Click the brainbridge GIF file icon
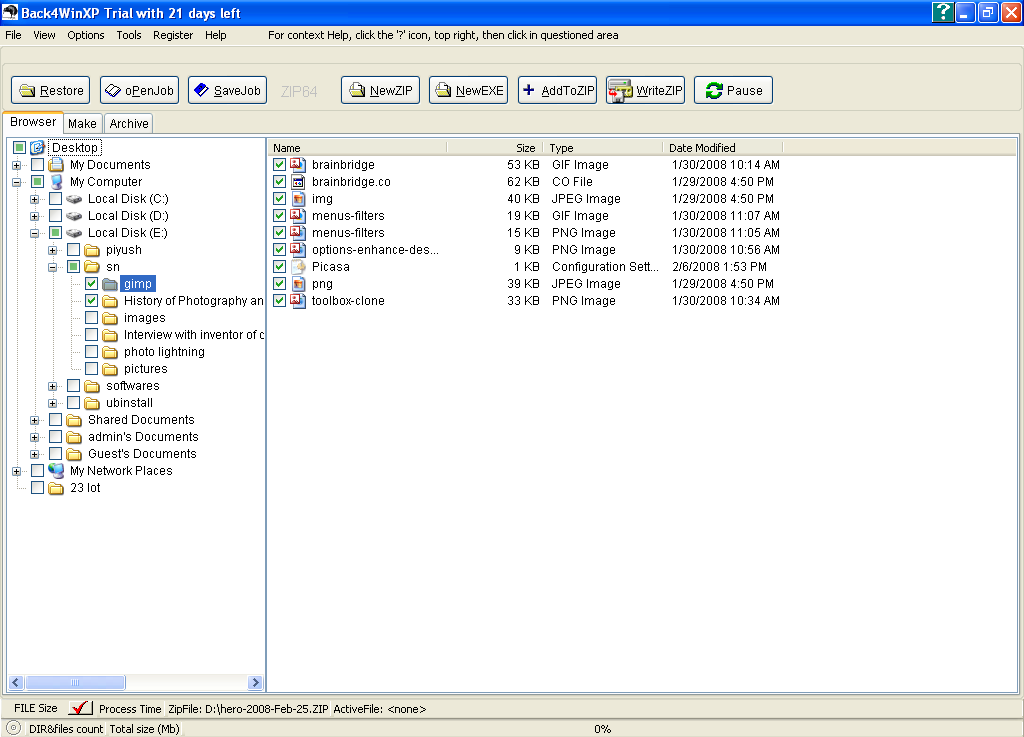Viewport: 1024px width, 737px height. coord(298,165)
